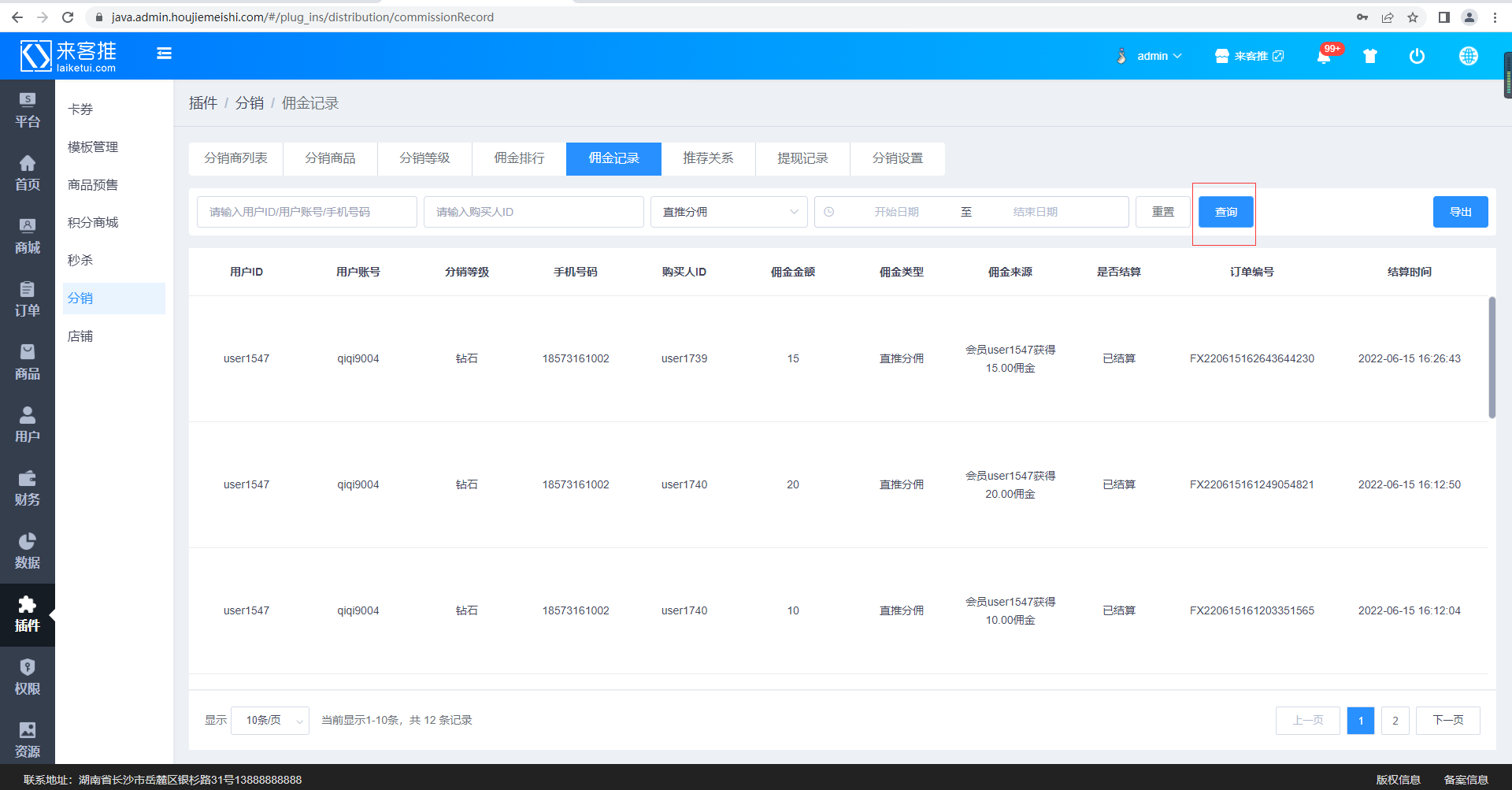1512x790 pixels.
Task: Go to 首页 in sidebar
Action: click(x=28, y=174)
